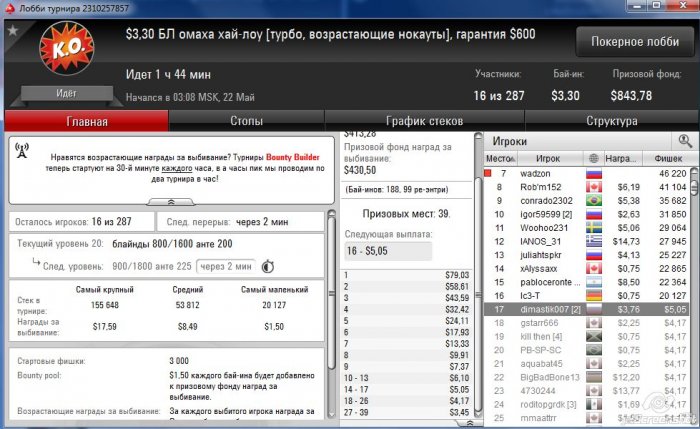700x429 pixels.
Task: Click Argentina flag next to pabloceronte
Action: 594,282
